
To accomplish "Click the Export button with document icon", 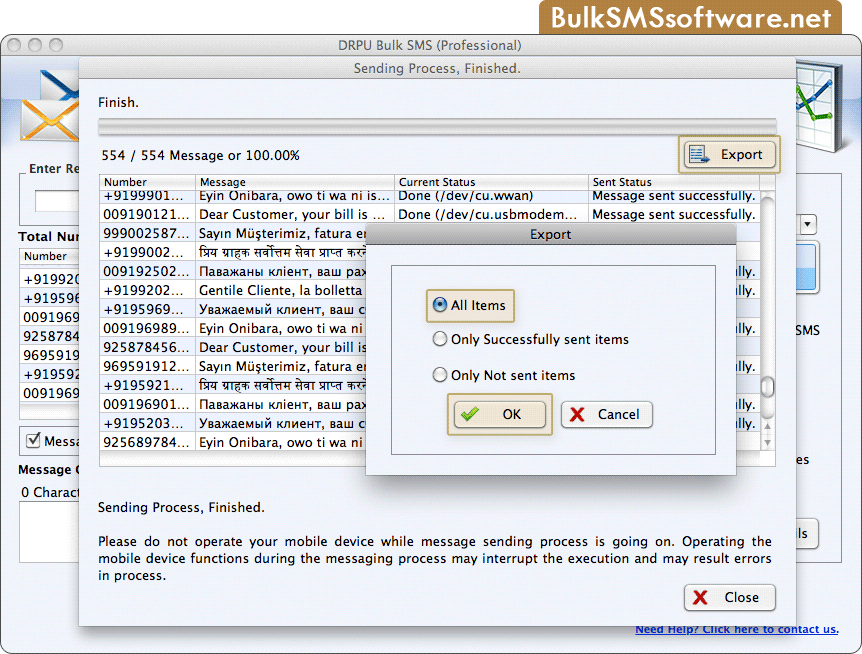I will click(x=729, y=154).
